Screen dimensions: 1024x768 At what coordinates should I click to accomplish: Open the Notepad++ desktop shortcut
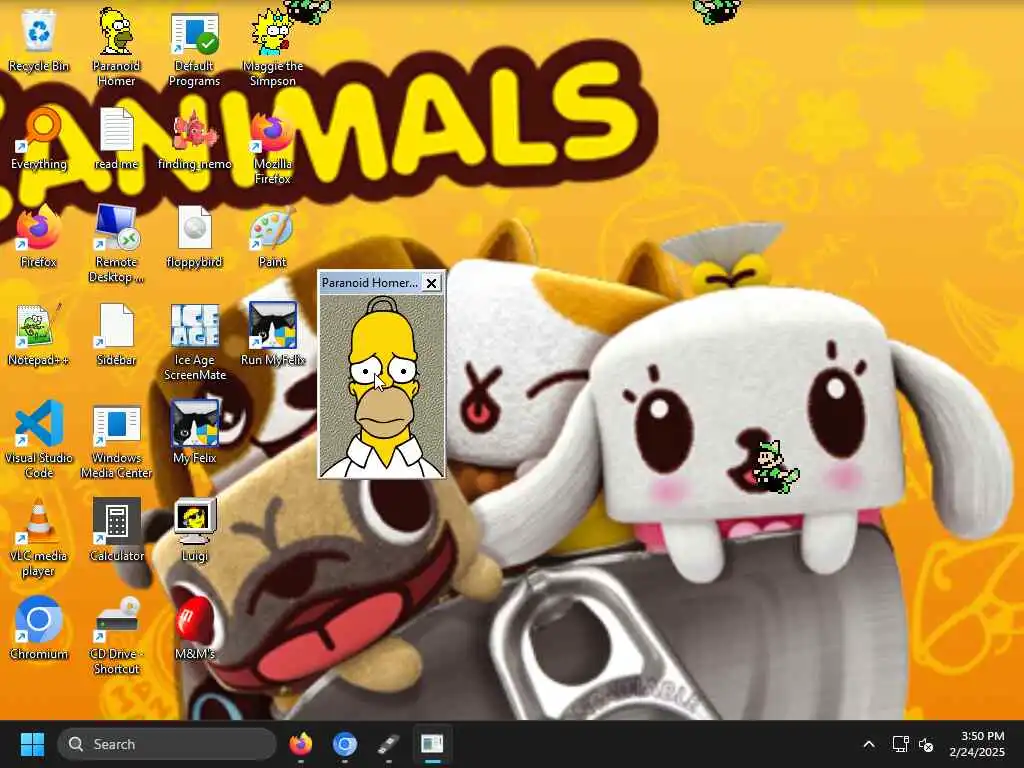[x=39, y=335]
